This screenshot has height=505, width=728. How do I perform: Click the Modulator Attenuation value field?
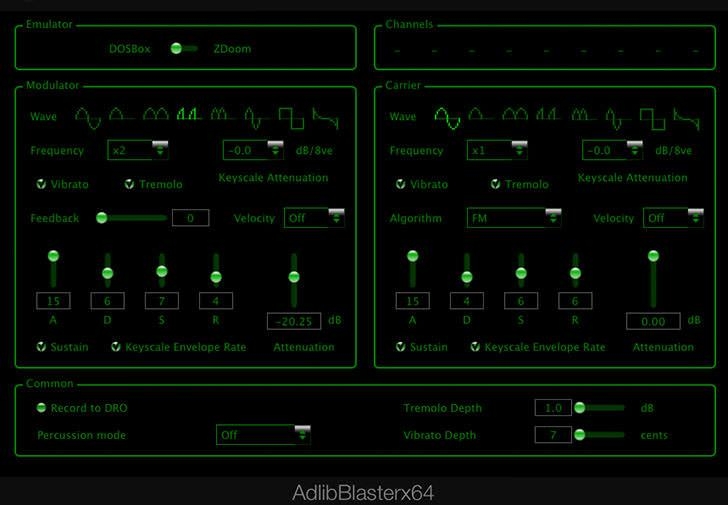click(x=294, y=321)
